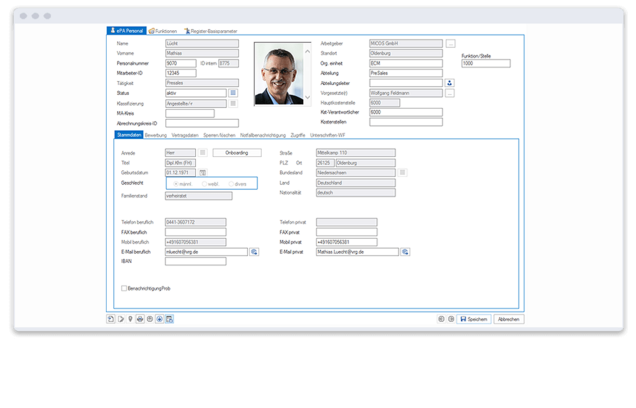The image size is (636, 408).
Task: Click mail icon next to E-Mail privat
Action: [x=405, y=252]
